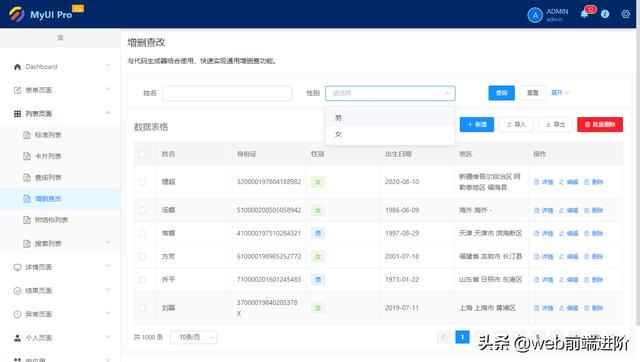Click the info circle icon in header
640x362 pixels.
point(605,14)
